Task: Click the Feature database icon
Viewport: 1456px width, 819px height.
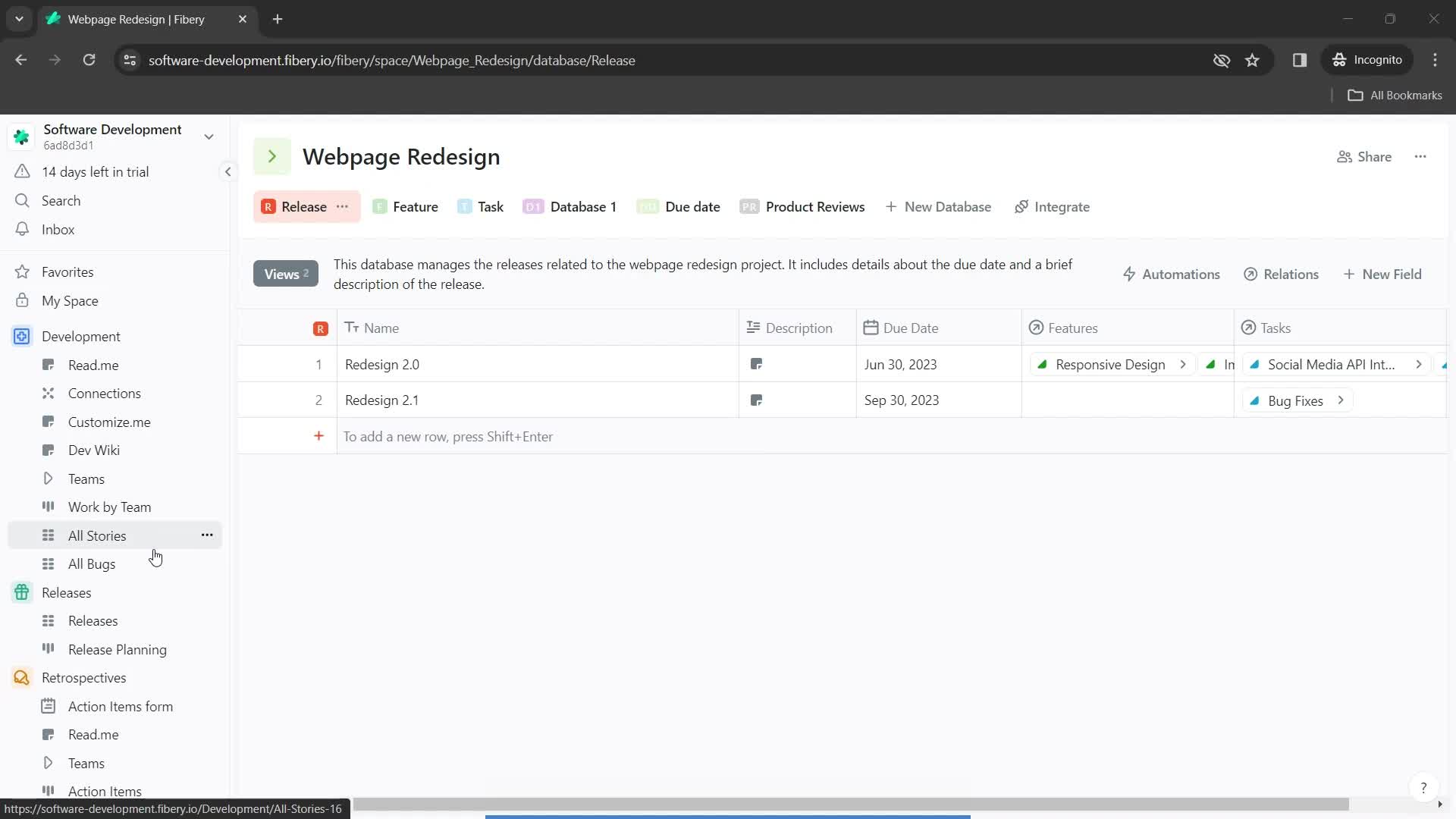Action: (x=380, y=207)
